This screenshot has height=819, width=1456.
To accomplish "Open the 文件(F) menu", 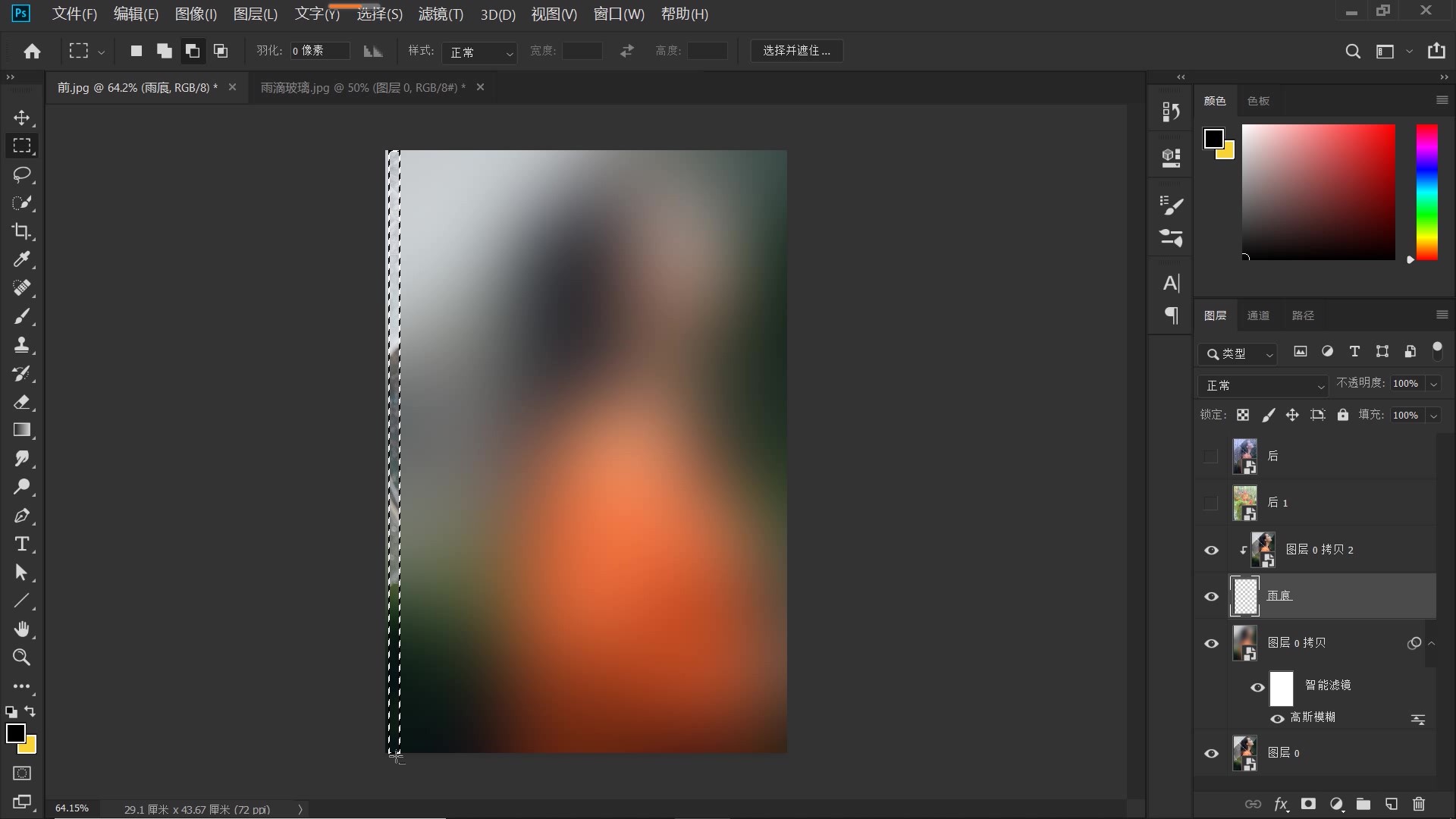I will tap(74, 14).
